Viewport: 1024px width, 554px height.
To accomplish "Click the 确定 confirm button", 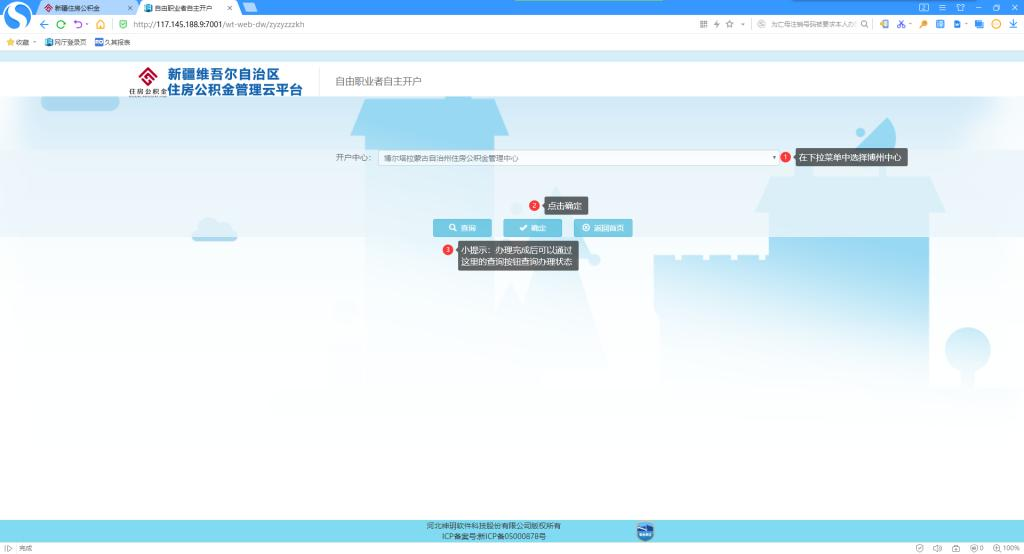I will (532, 228).
